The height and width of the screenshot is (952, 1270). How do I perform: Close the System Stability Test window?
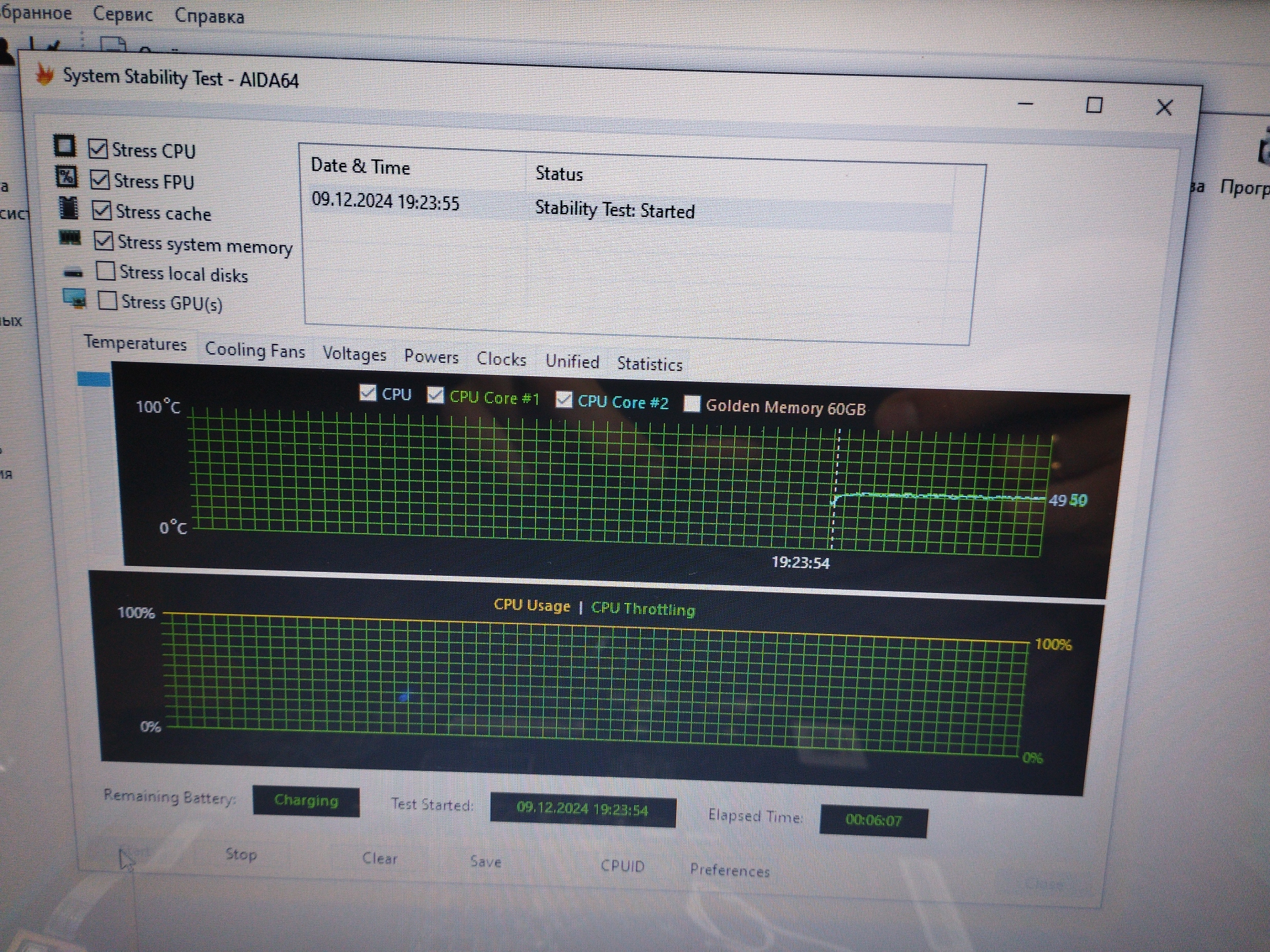[1164, 107]
